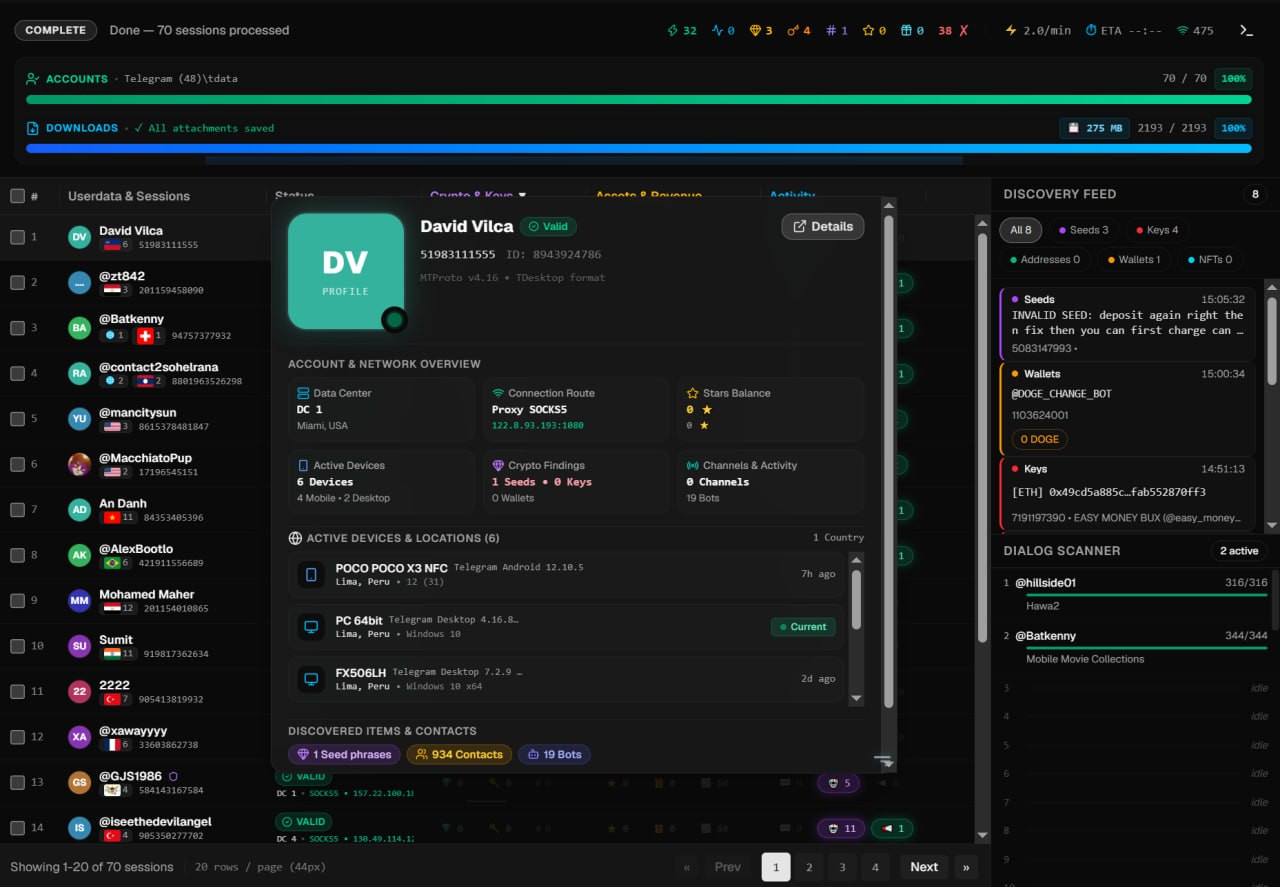This screenshot has height=887, width=1280.
Task: Click the yellow speed bolt icon beside 2.0/min
Action: 1011,30
